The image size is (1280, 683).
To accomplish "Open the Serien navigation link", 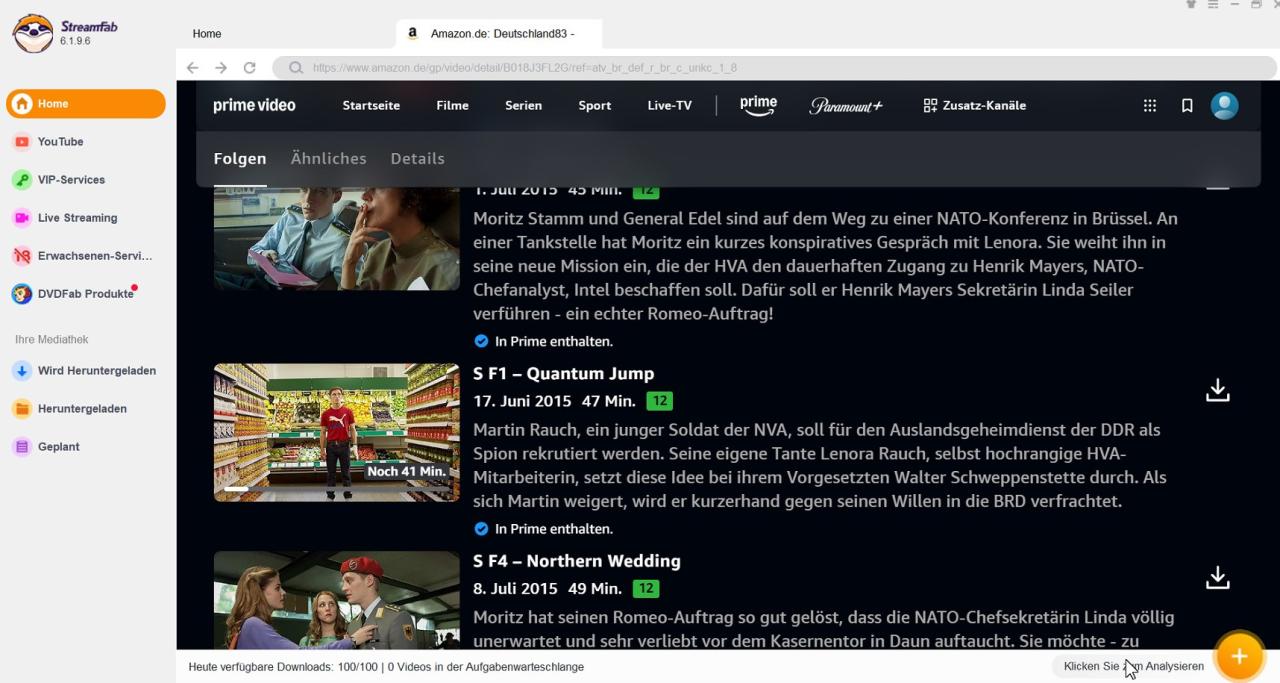I will [523, 106].
